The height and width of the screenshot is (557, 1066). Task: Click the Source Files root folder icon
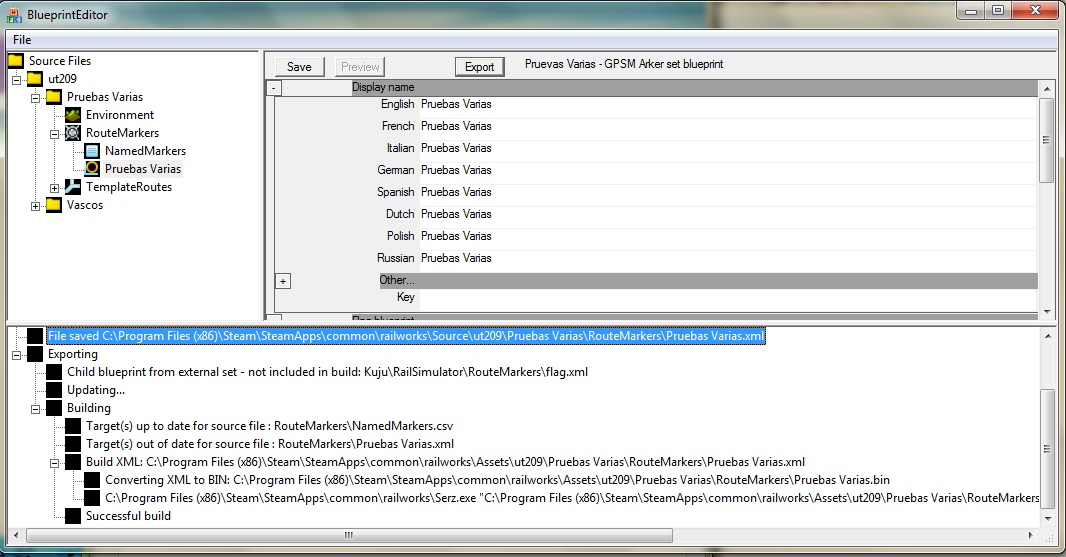(15, 61)
